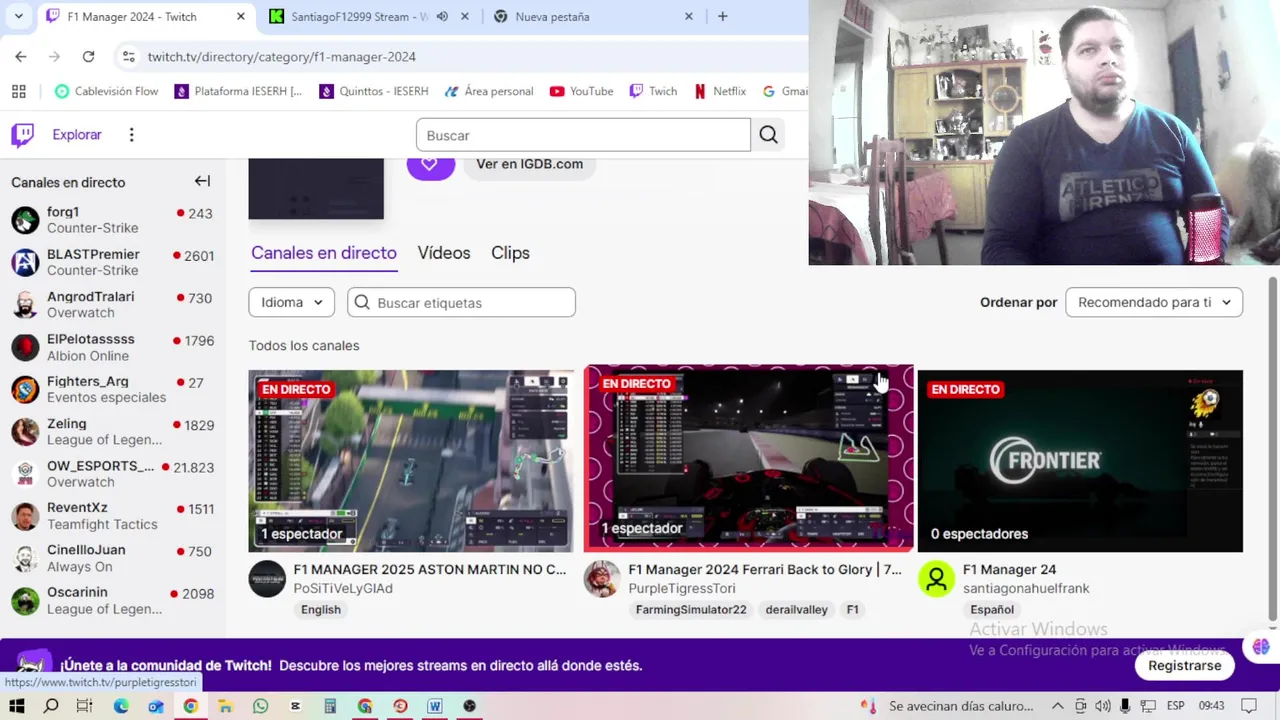1280x720 pixels.
Task: Open Recomendado para ti sort dropdown
Action: coord(1154,302)
